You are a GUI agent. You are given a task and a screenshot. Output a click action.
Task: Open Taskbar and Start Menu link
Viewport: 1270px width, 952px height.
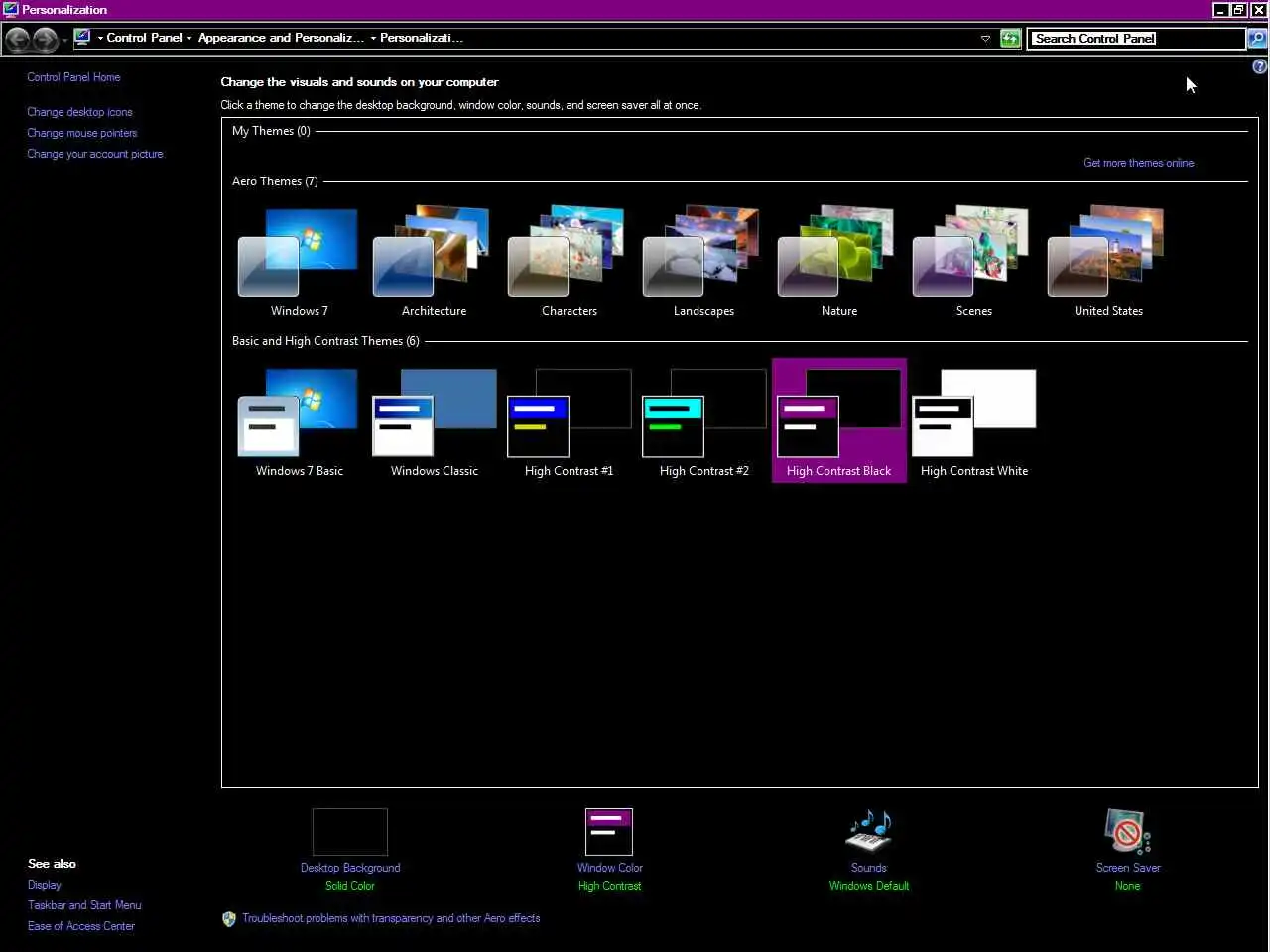[84, 905]
